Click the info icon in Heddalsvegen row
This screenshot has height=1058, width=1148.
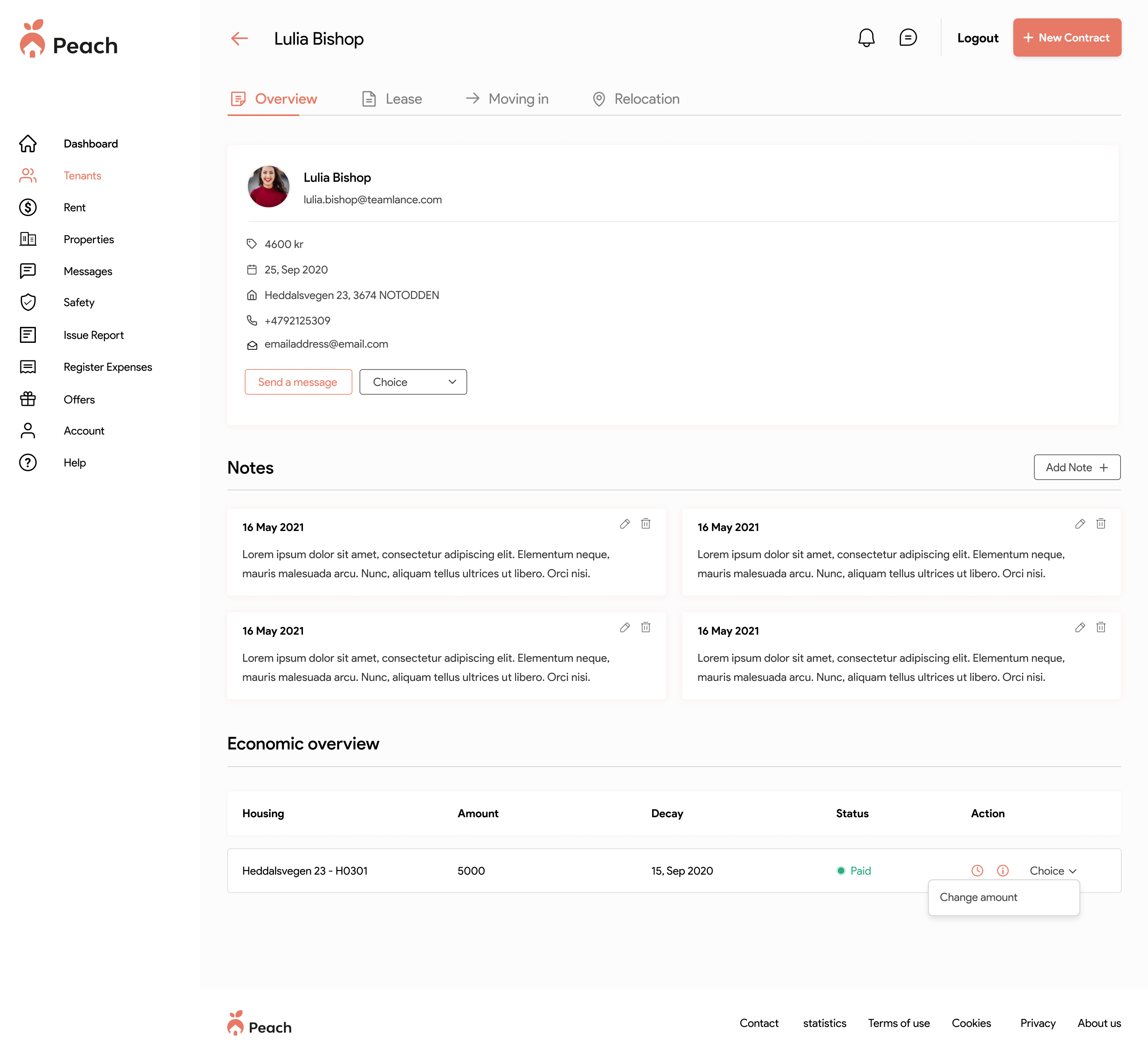point(1003,871)
